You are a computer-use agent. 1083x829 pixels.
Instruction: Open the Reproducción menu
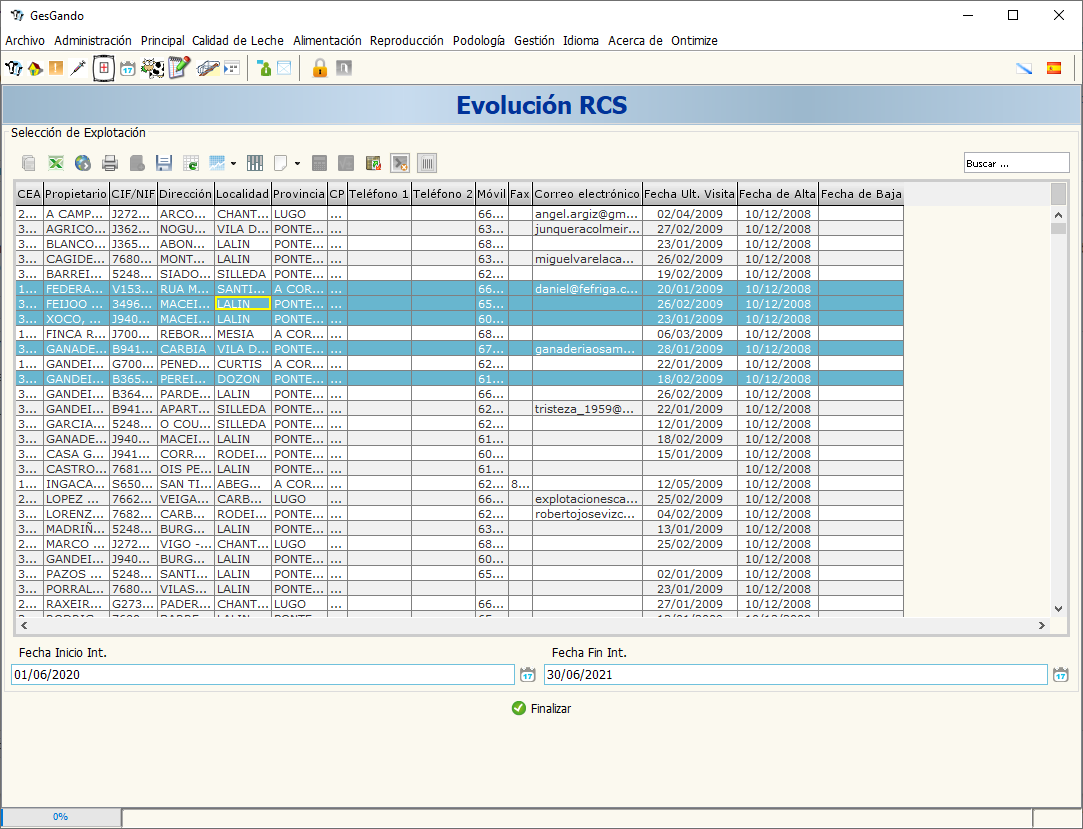coord(407,41)
